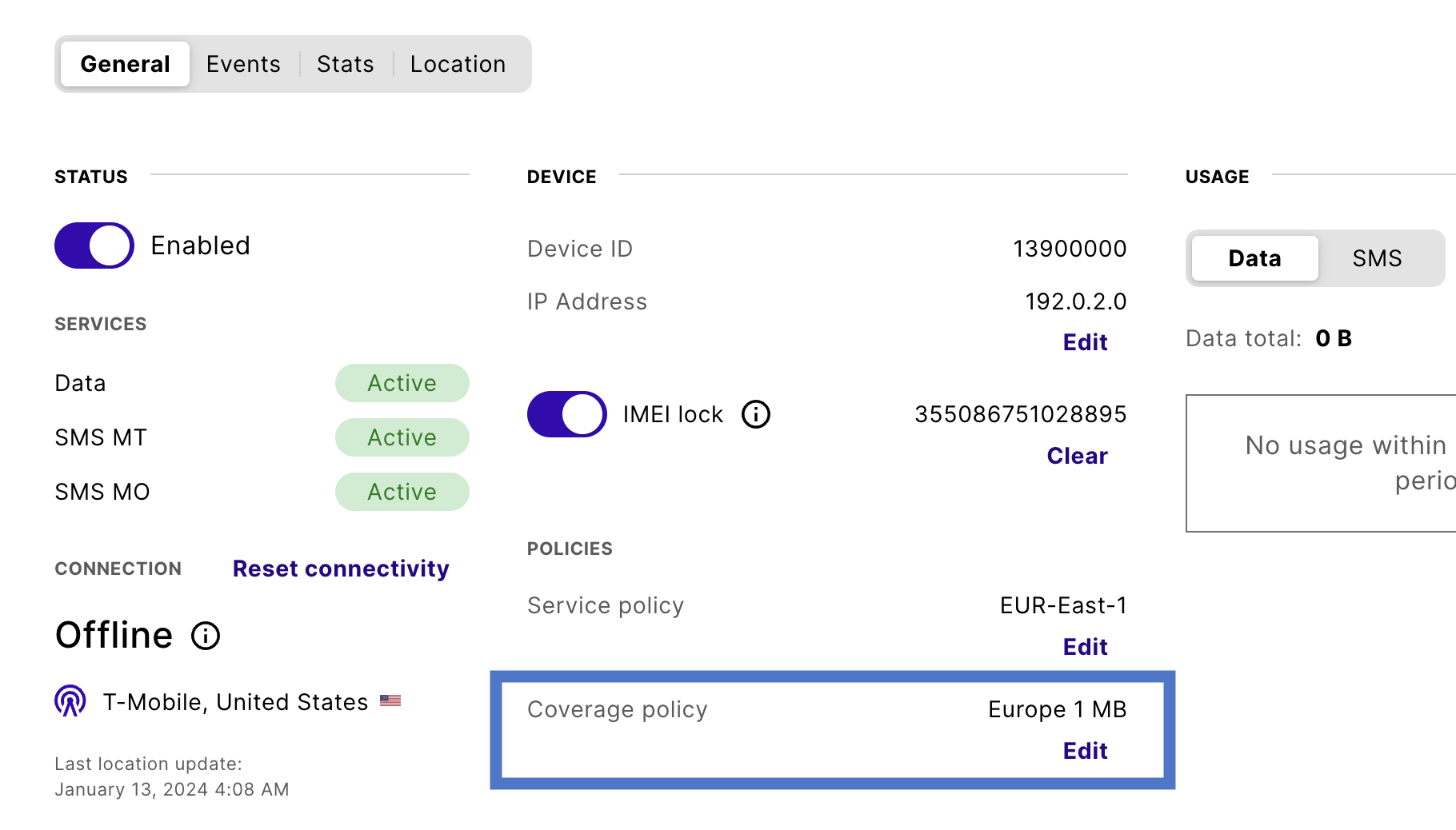The image size is (1456, 830).
Task: Open the Stats tab
Action: coord(345,64)
